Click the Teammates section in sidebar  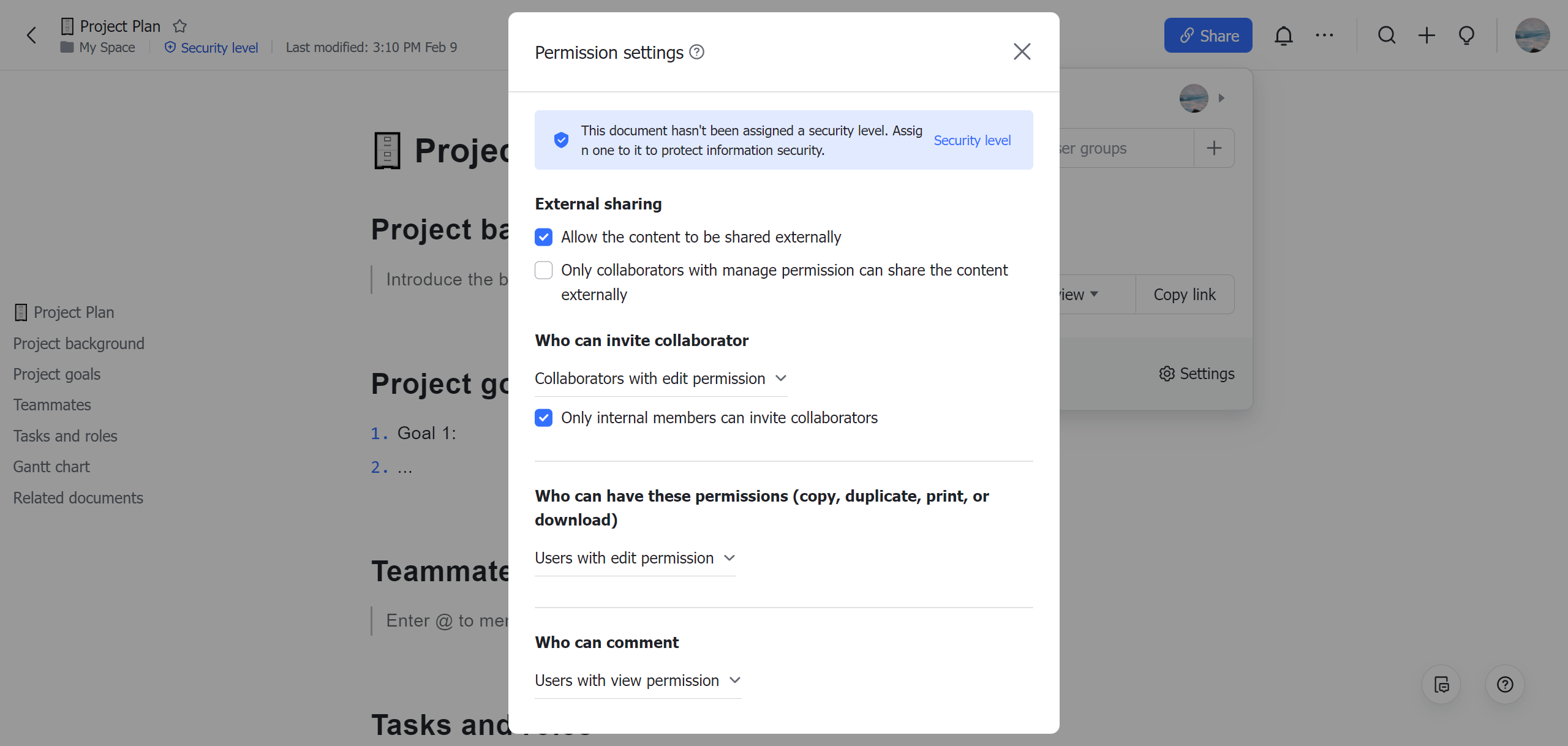[52, 405]
